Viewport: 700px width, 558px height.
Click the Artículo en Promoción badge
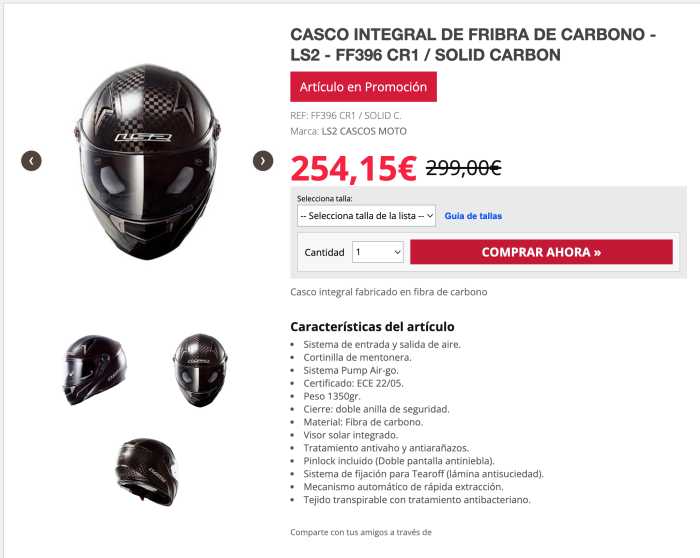click(x=363, y=87)
